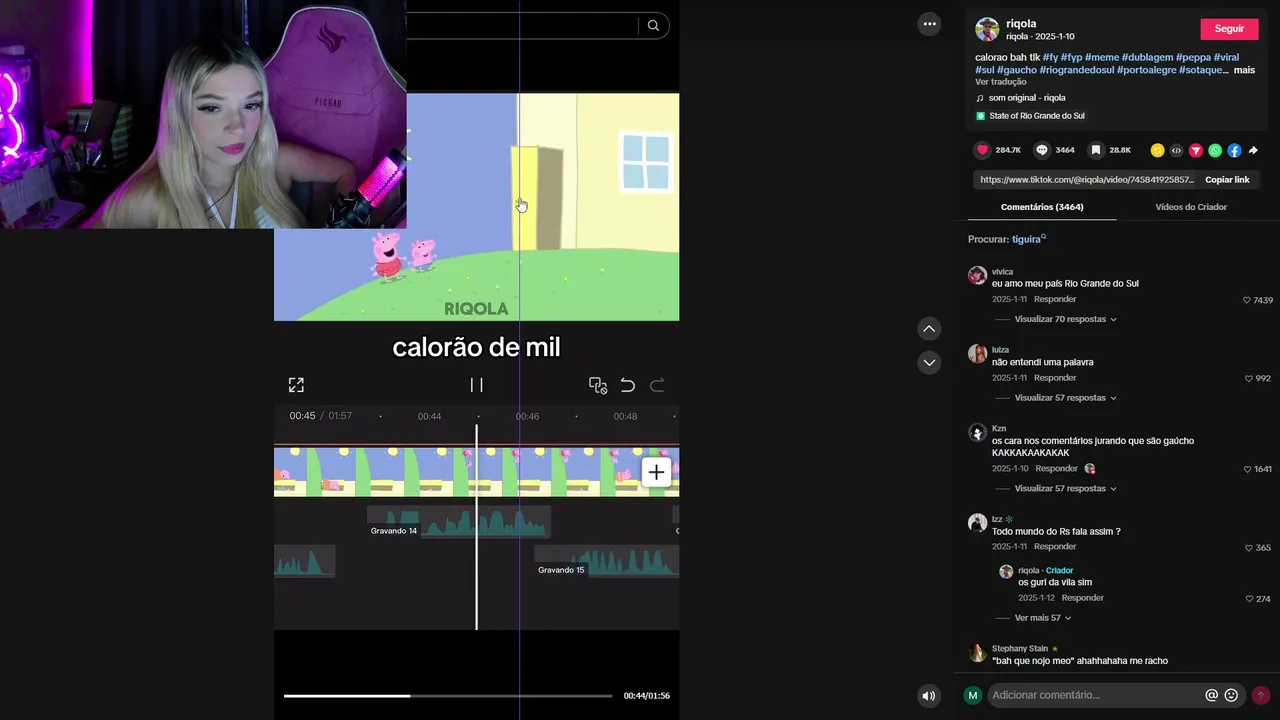The width and height of the screenshot is (1280, 720).
Task: Reply to Kzn's comment
Action: [x=1057, y=469]
